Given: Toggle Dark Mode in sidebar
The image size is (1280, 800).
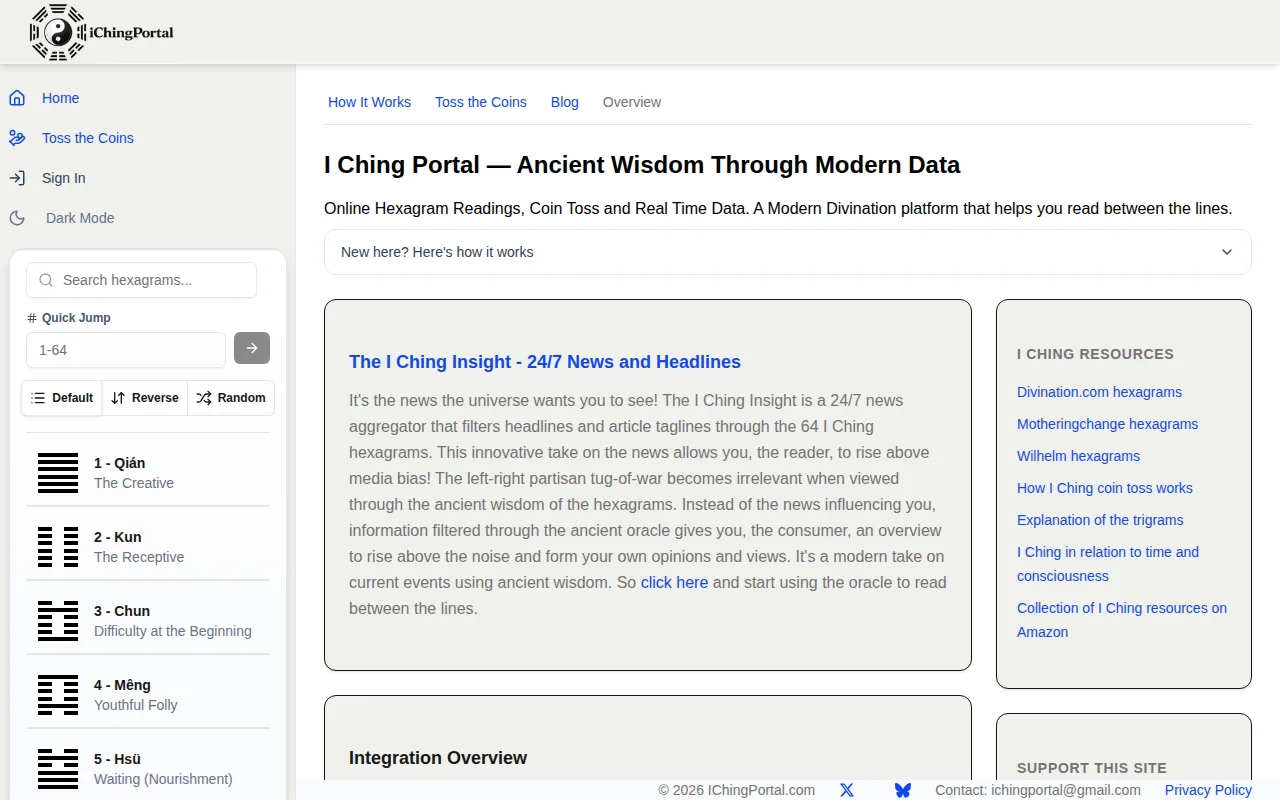Looking at the screenshot, I should [x=80, y=218].
